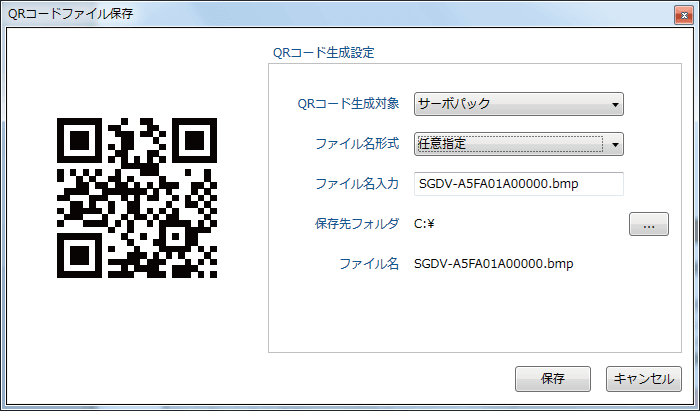Click the read-only SGDV-A5FA01A00000.bmp file name text
Viewport: 700px width, 411px height.
[494, 264]
